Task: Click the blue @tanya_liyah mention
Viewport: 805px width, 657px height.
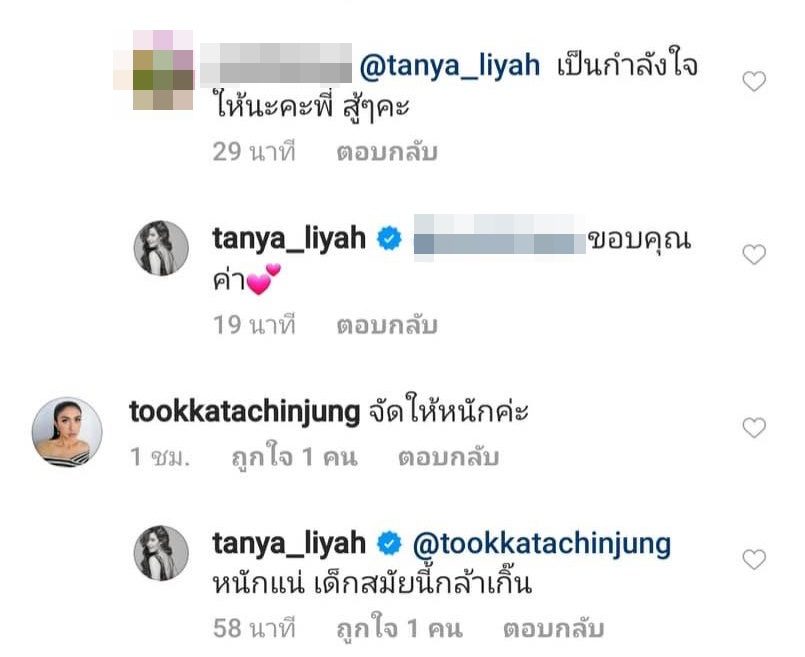Action: tap(450, 66)
